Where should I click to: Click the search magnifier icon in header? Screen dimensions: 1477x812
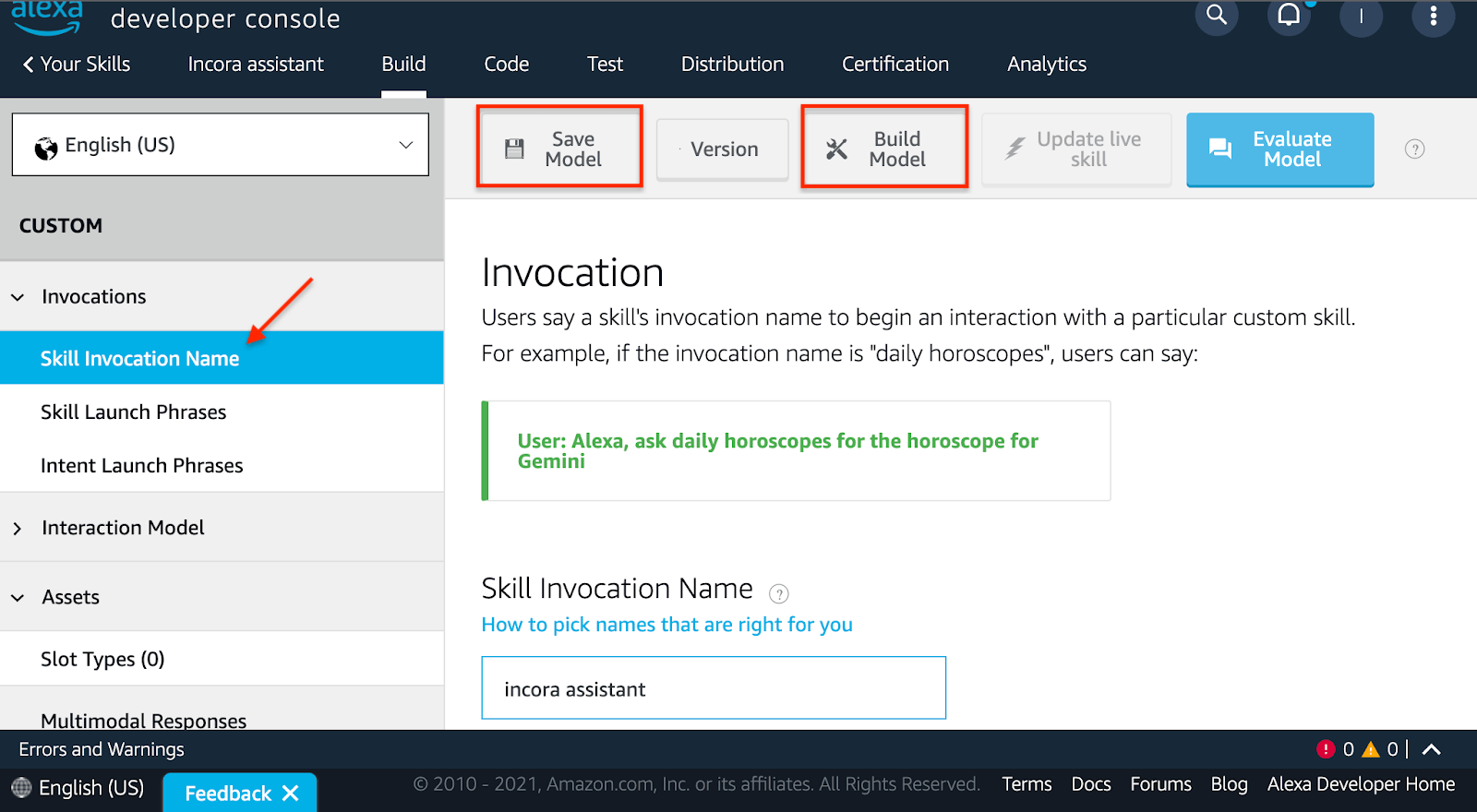point(1217,16)
